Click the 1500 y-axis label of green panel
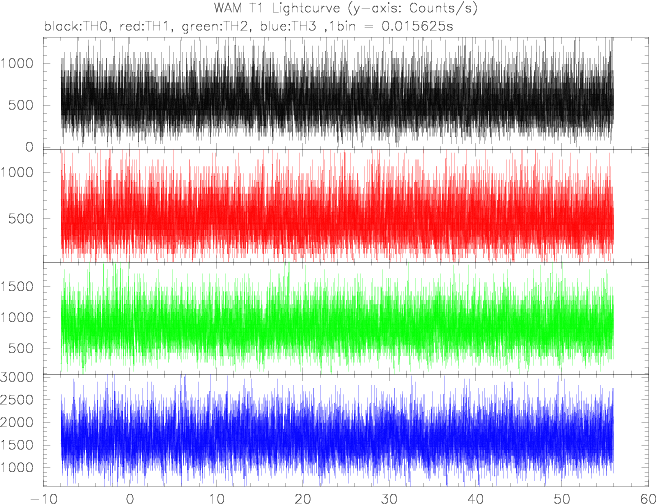657x504 pixels. [17, 287]
